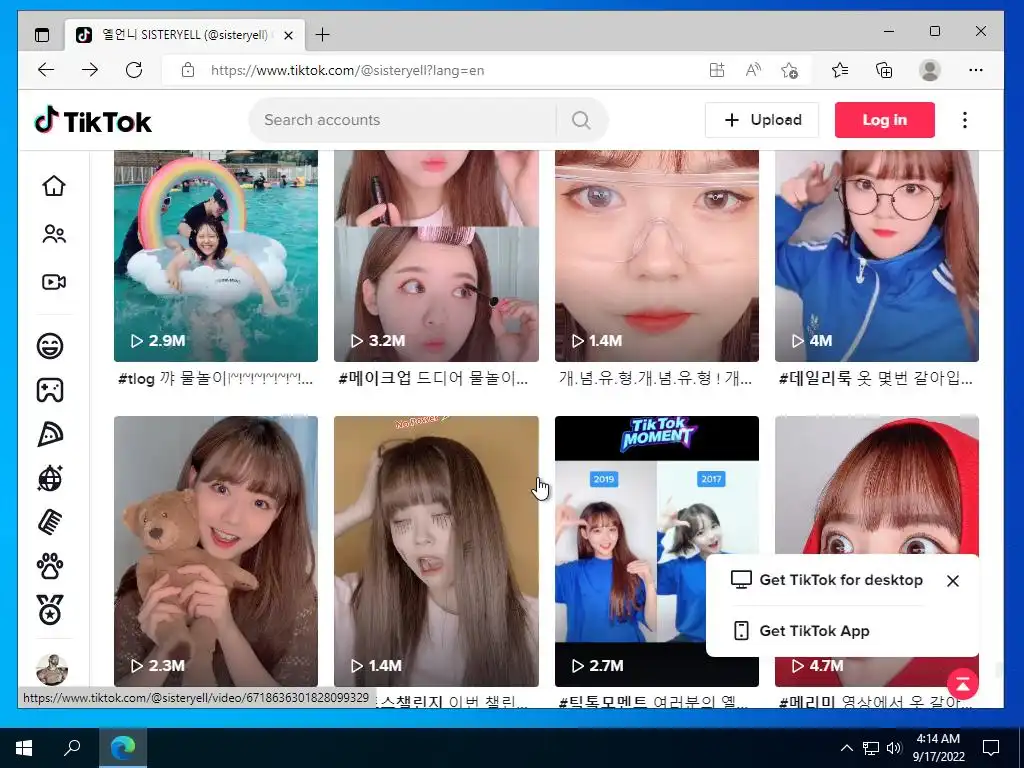
Task: Open the Windows Start menu
Action: pyautogui.click(x=24, y=747)
